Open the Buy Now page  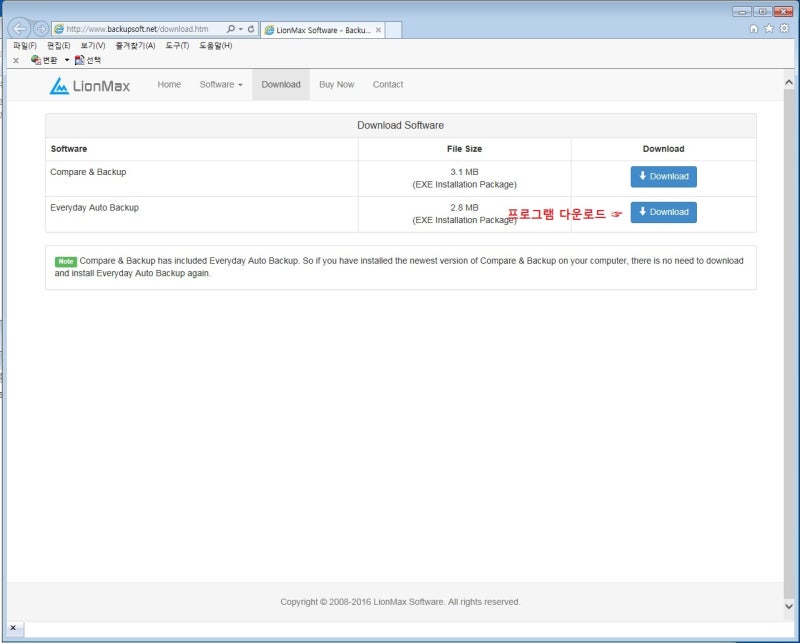pos(336,85)
